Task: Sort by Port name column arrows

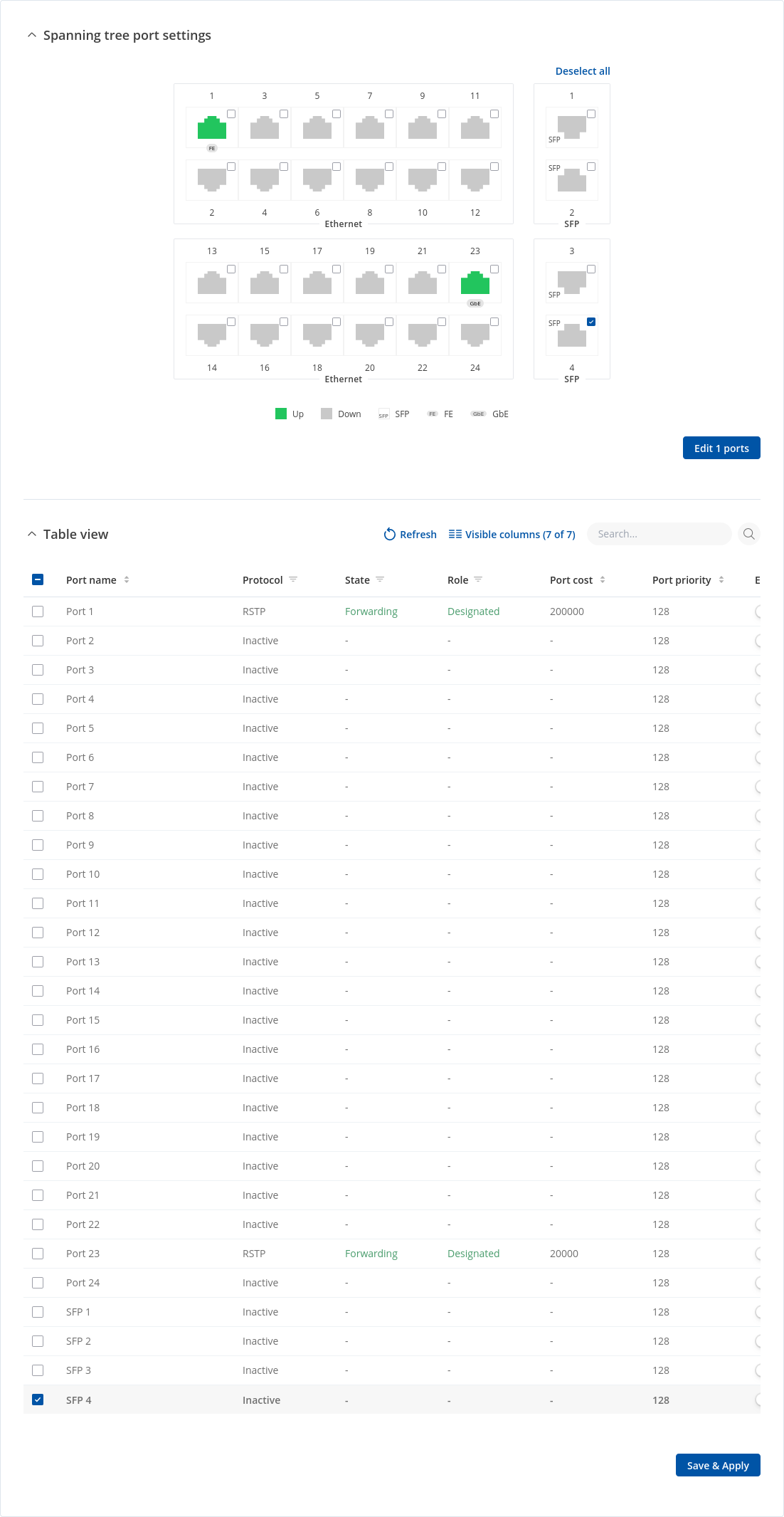Action: [x=127, y=579]
